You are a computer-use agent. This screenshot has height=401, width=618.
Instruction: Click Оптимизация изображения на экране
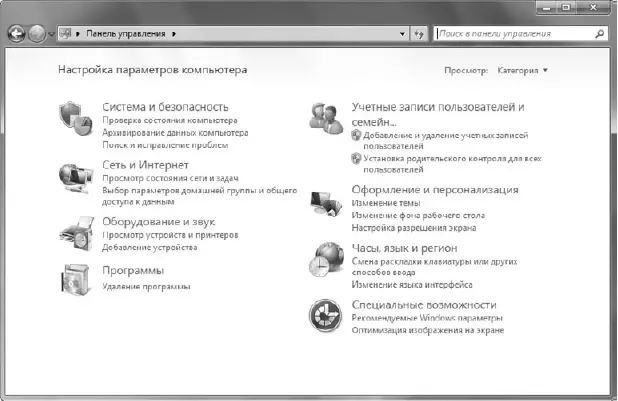click(428, 330)
